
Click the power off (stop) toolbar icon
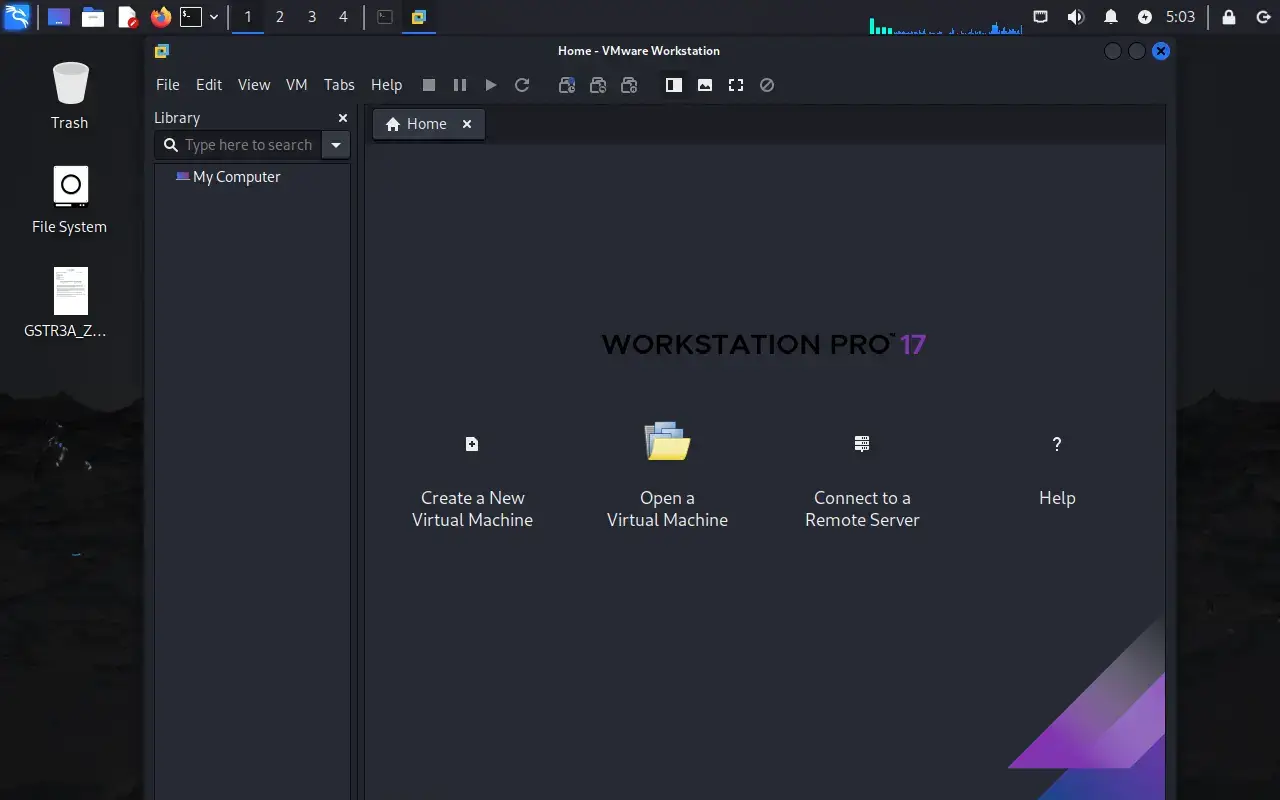click(429, 85)
